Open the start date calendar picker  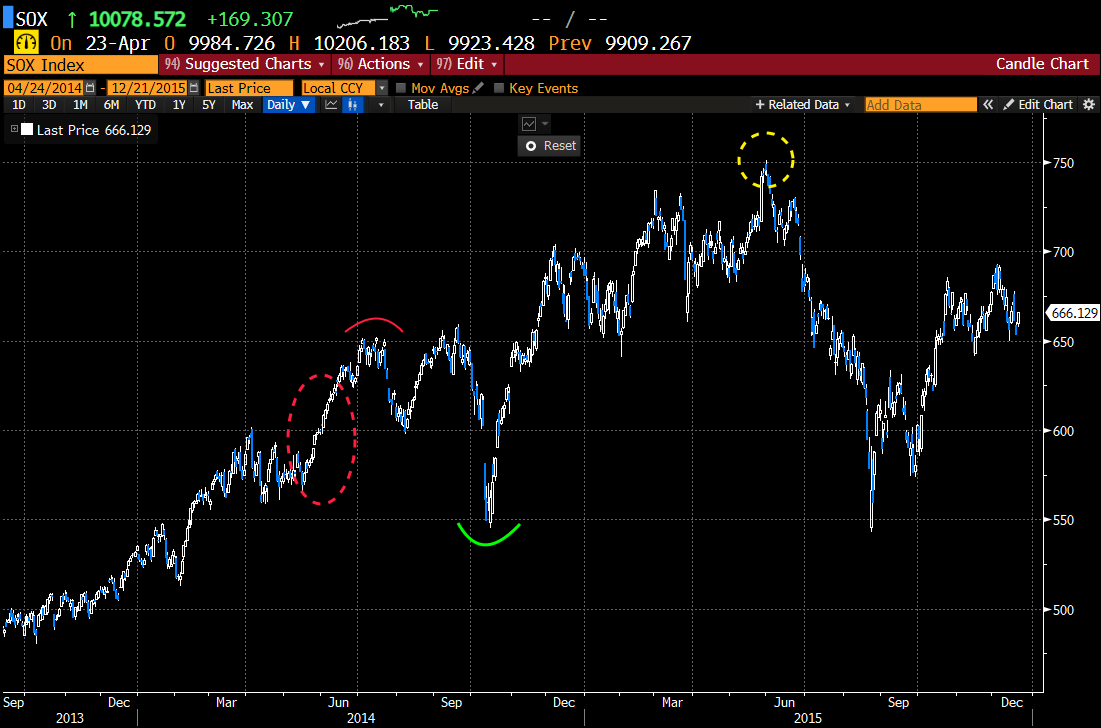91,88
